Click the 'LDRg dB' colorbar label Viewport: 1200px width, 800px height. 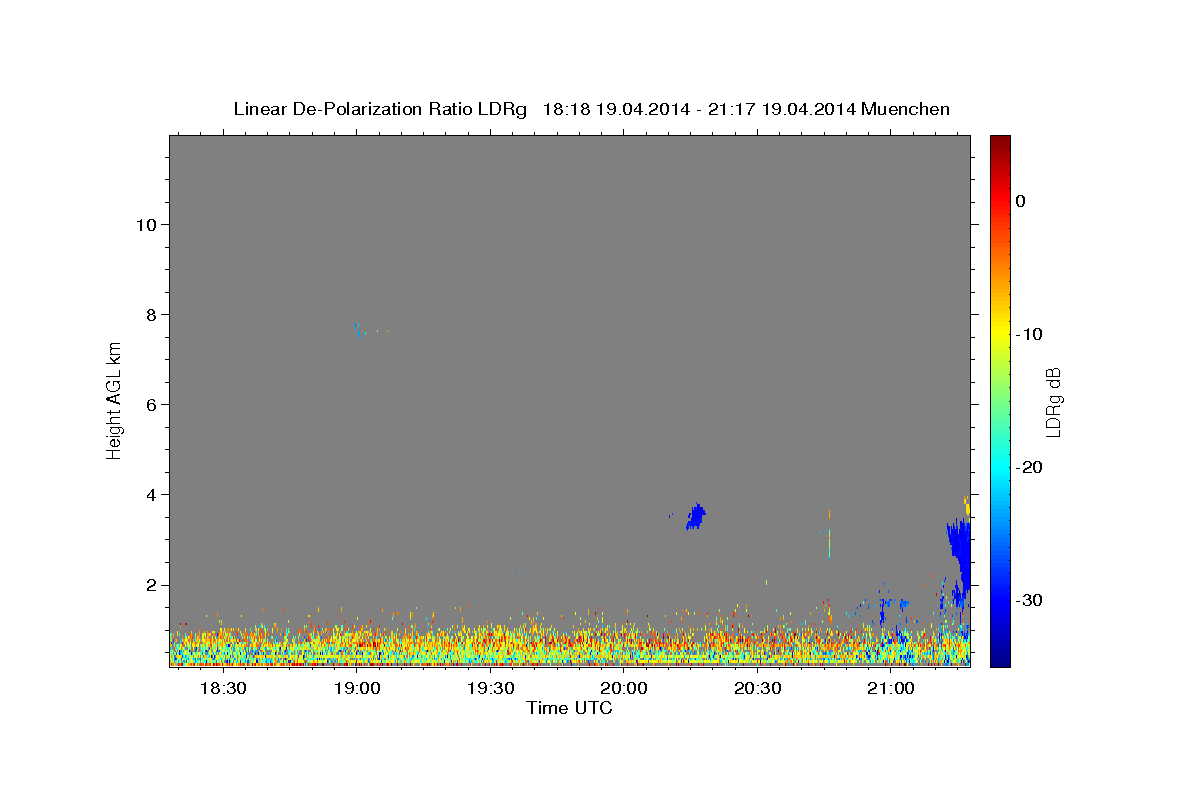tap(1052, 401)
